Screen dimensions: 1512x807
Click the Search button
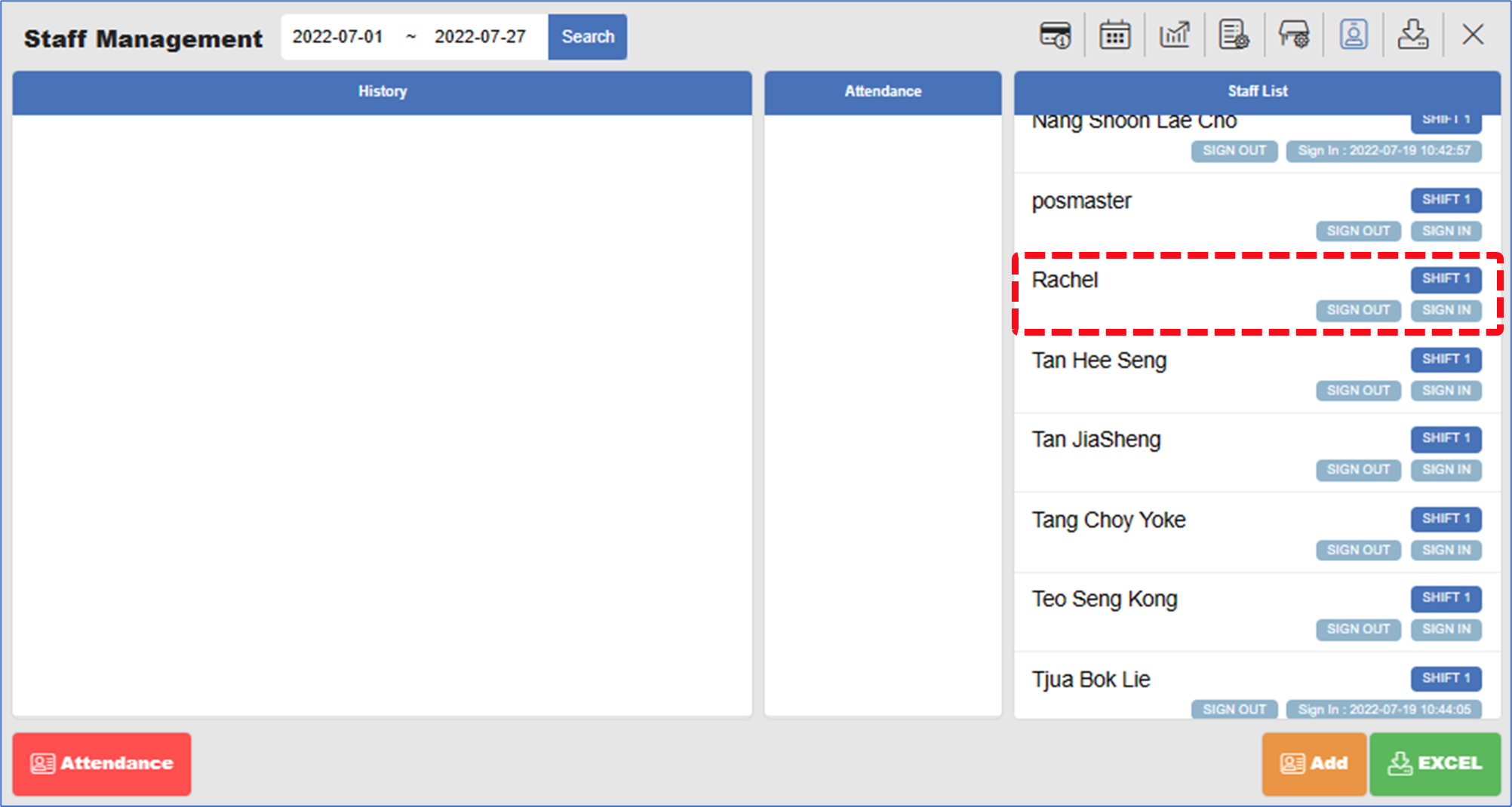point(587,37)
